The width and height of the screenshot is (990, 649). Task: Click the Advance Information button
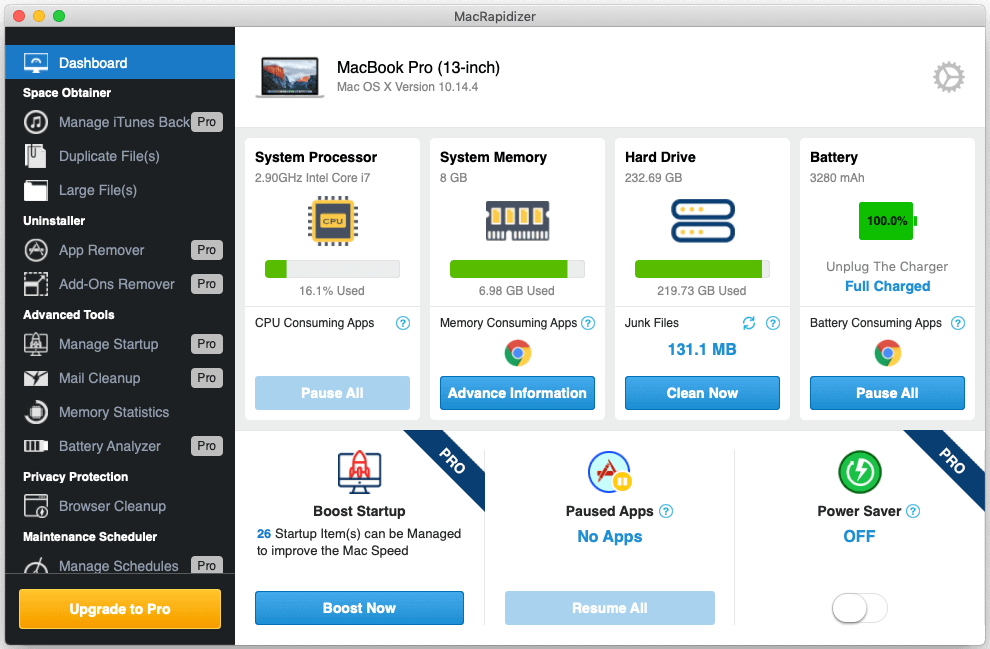tap(517, 393)
